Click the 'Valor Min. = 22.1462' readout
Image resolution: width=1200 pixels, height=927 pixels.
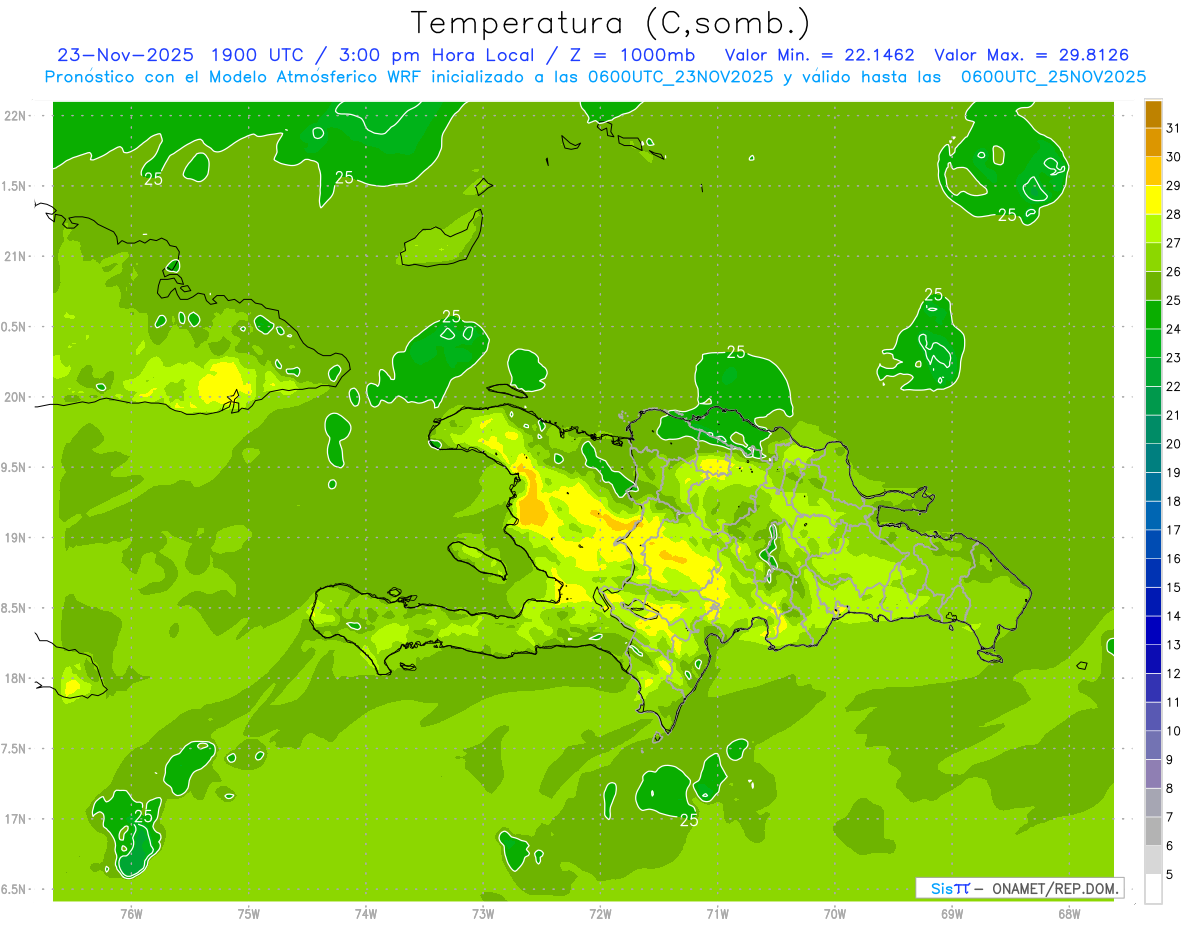click(x=820, y=55)
